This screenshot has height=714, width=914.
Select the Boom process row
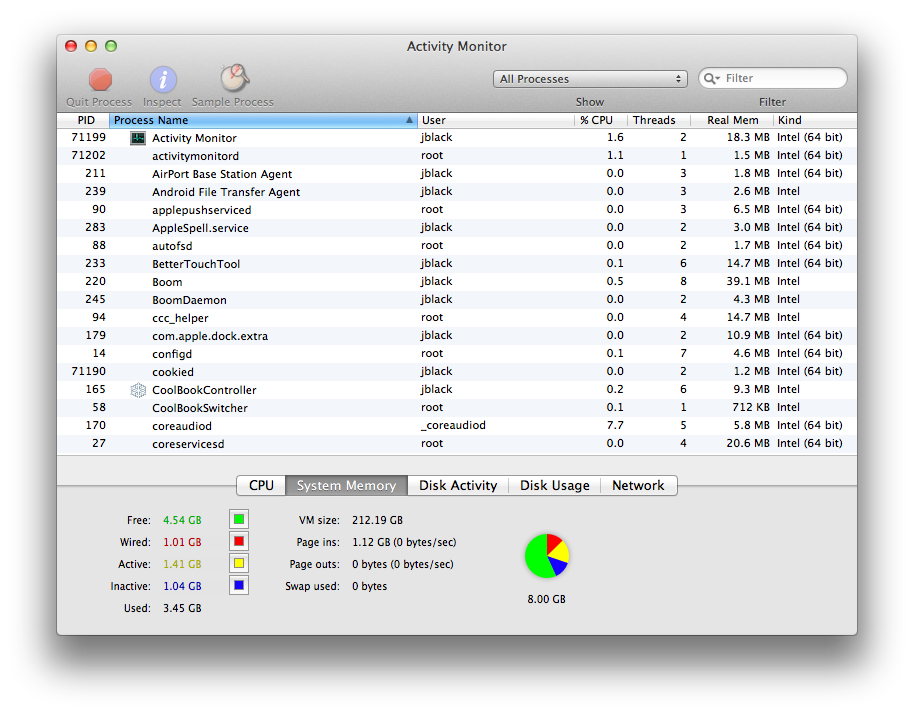[x=457, y=282]
